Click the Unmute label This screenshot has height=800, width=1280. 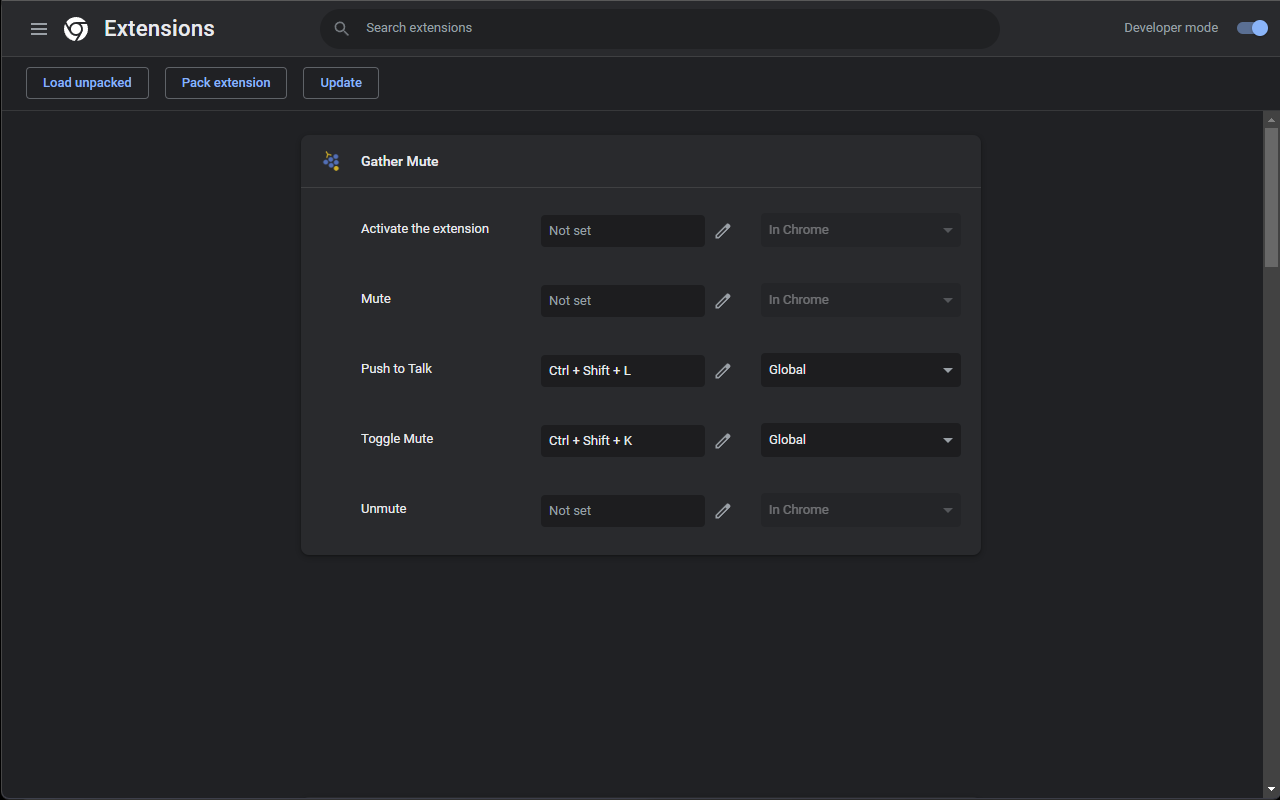click(x=384, y=509)
